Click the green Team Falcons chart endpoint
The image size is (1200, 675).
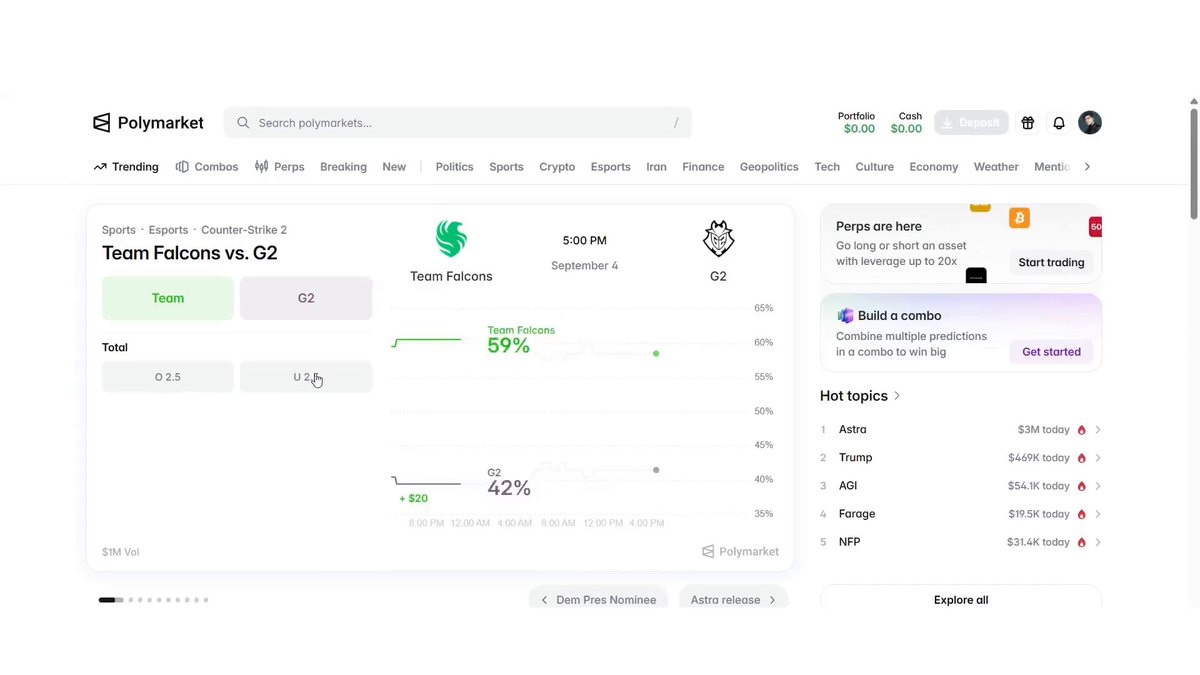656,354
